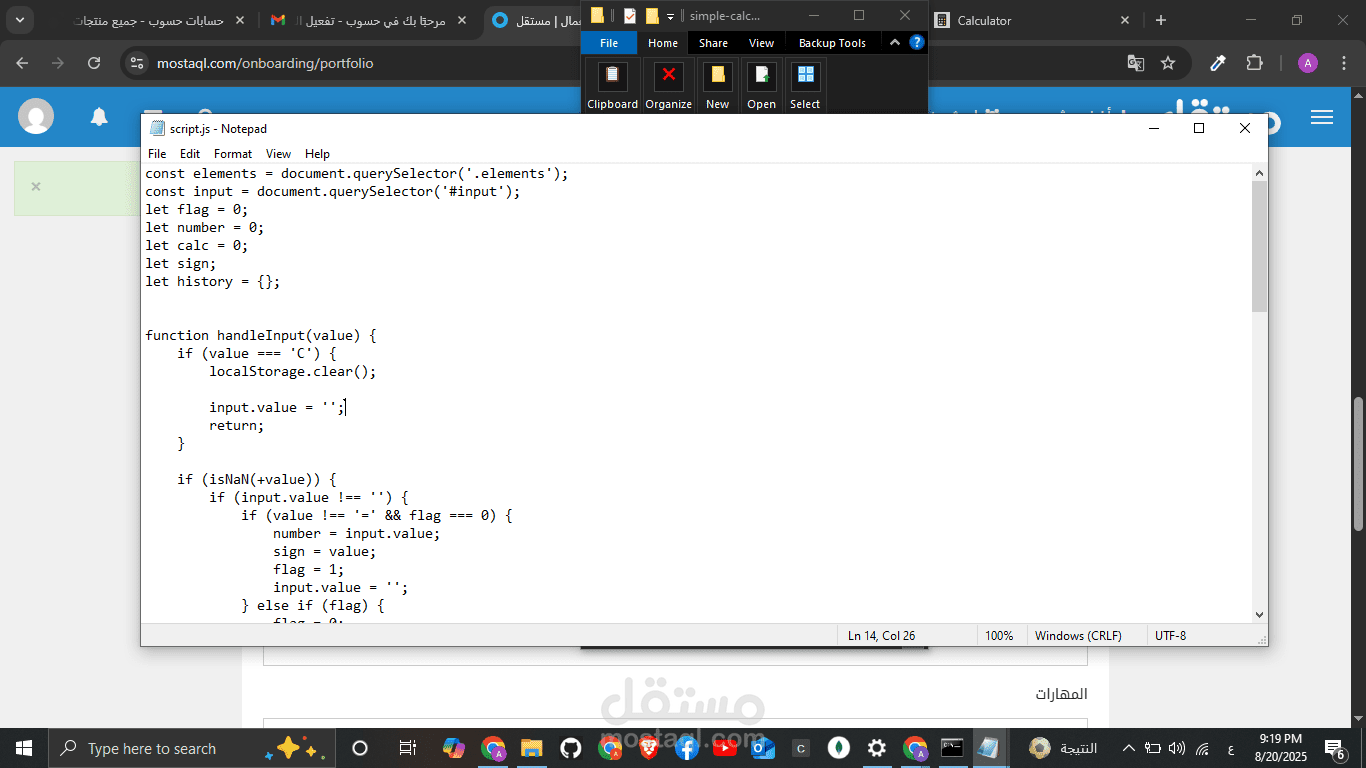Open the Backup Tools ribbon tab
This screenshot has height=768, width=1366.
coord(832,43)
